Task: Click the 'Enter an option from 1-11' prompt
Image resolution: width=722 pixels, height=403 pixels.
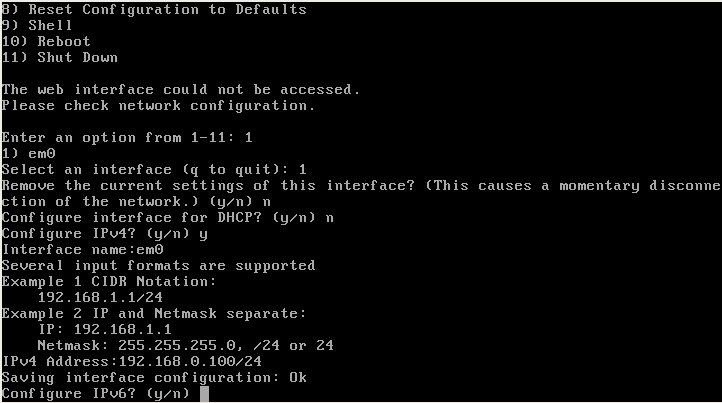Action: pos(118,137)
